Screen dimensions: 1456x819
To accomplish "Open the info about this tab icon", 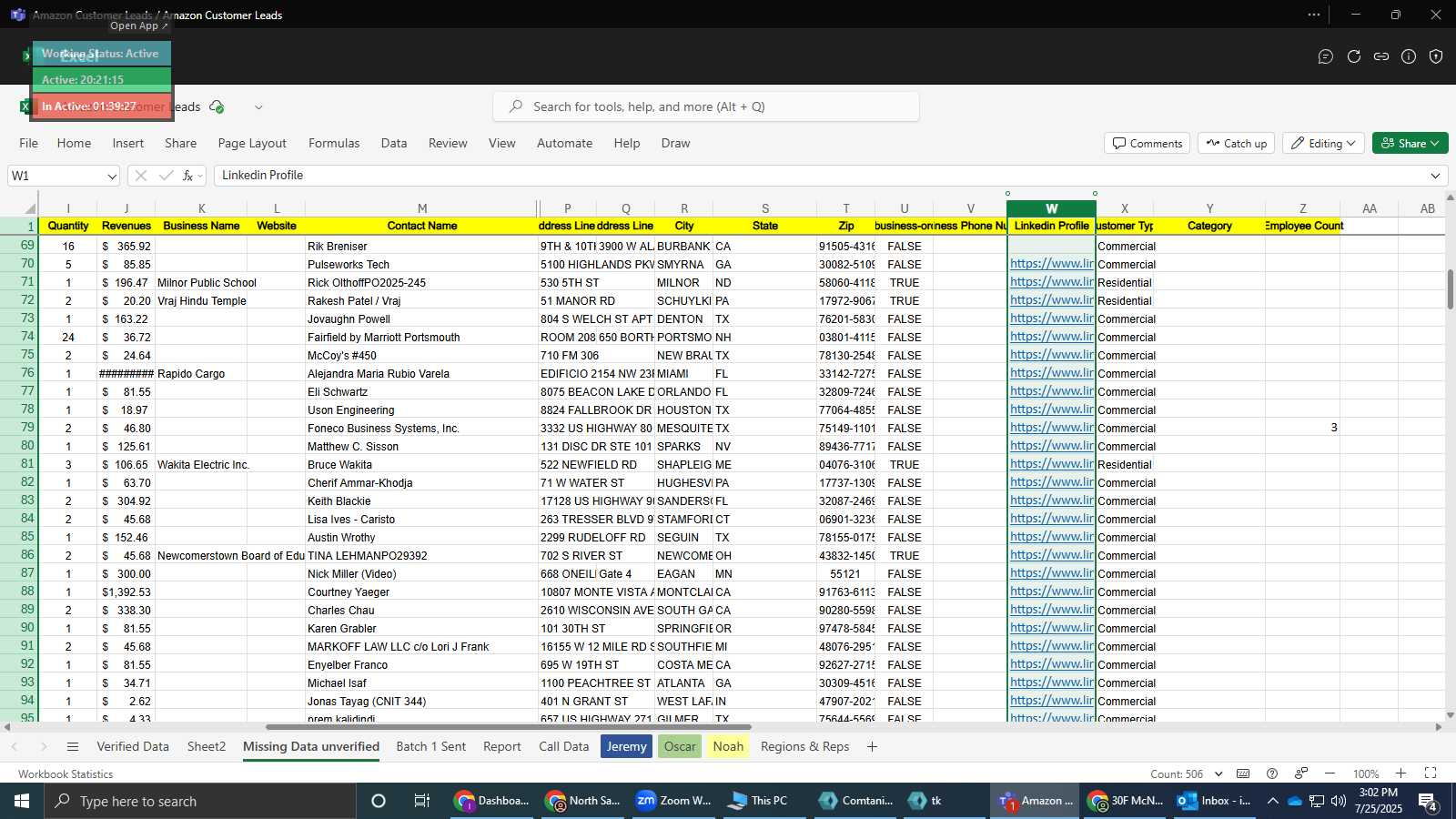I will [1409, 56].
